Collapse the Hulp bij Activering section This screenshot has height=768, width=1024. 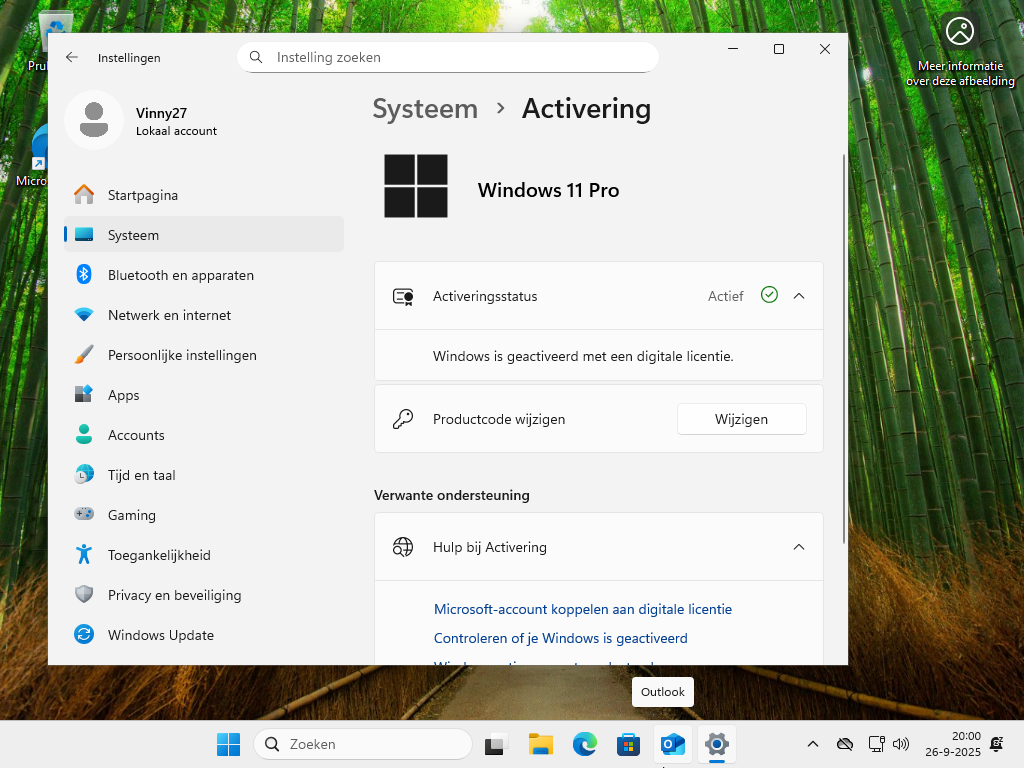[799, 547]
